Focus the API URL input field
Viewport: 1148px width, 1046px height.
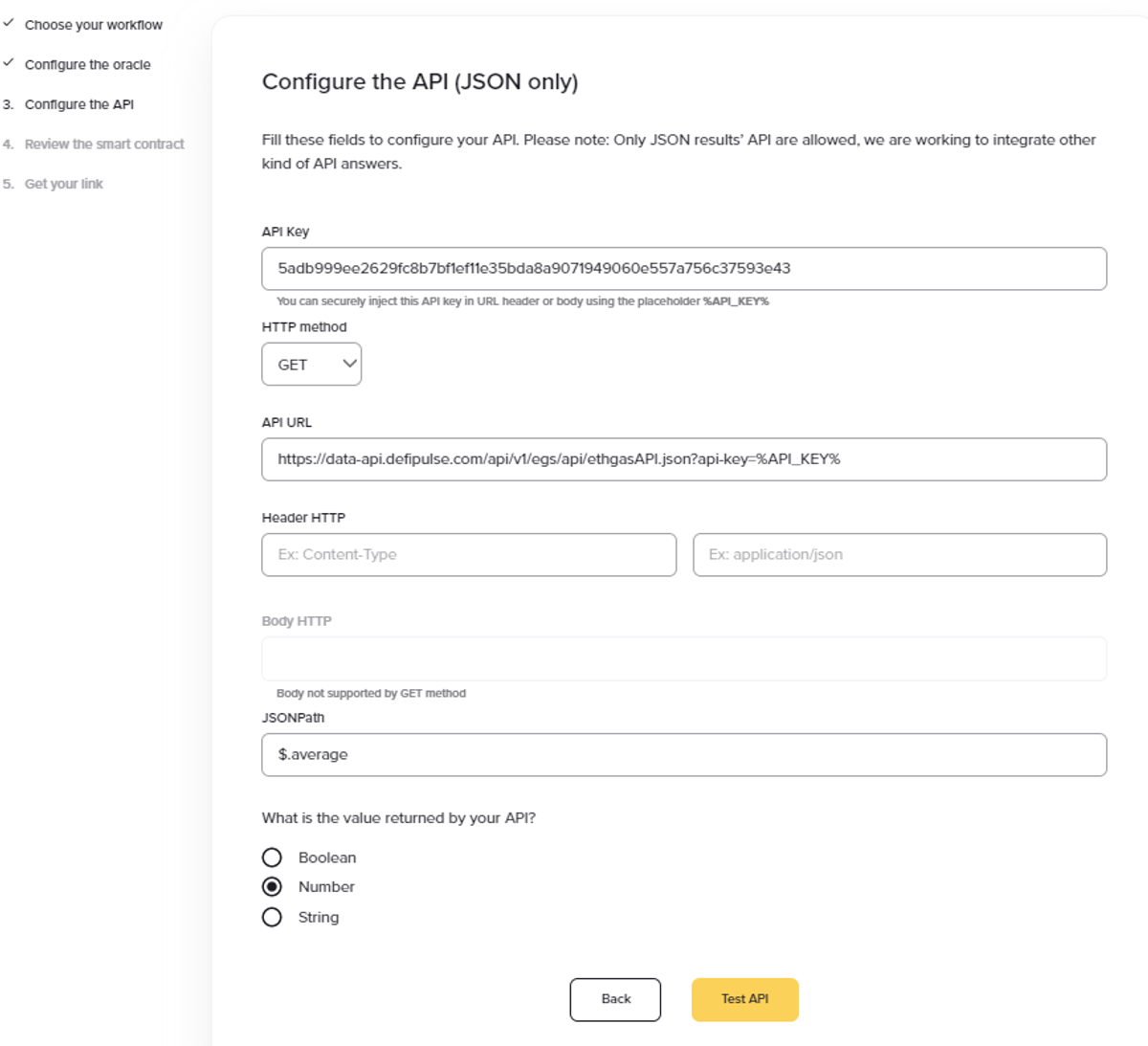(x=684, y=459)
